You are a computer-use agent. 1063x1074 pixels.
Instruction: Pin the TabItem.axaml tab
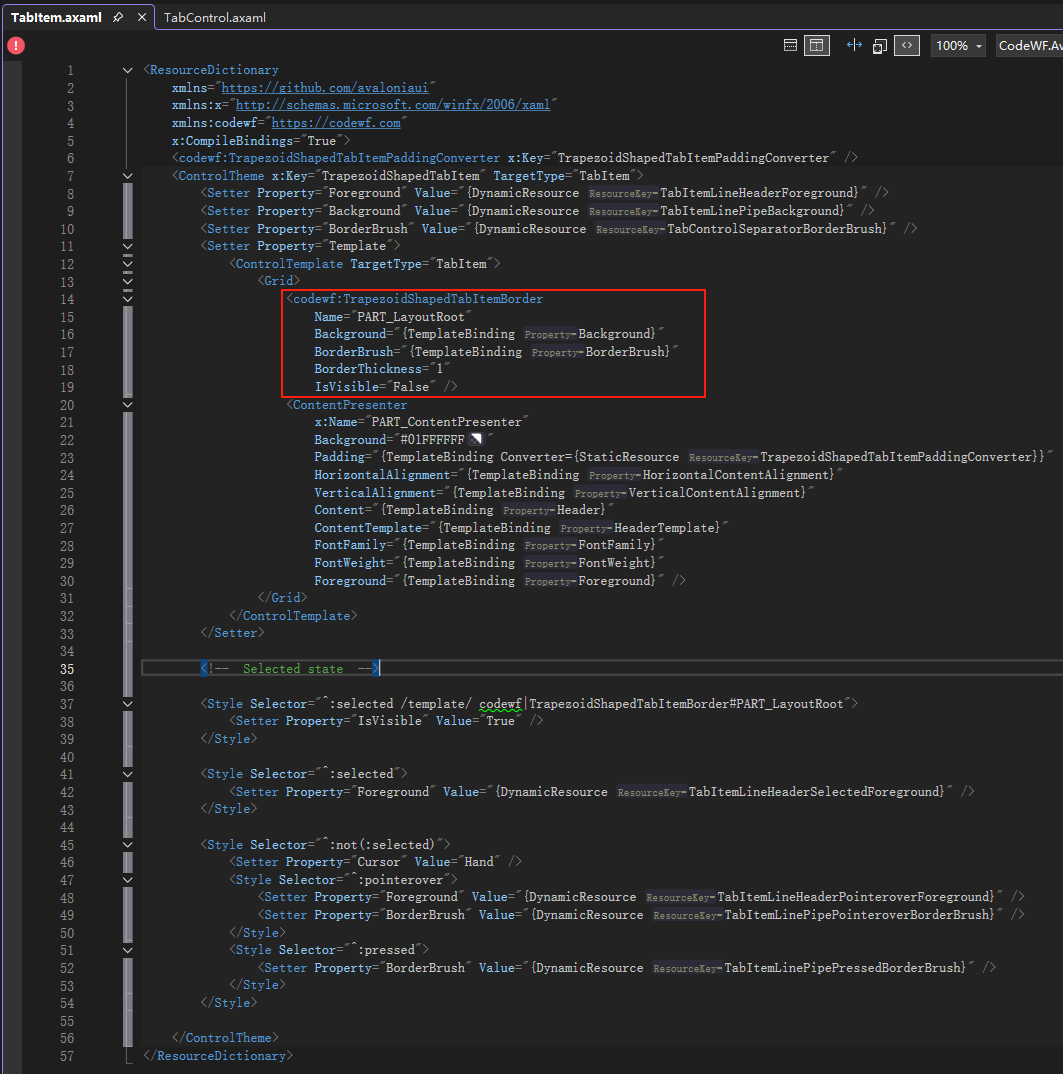click(118, 17)
